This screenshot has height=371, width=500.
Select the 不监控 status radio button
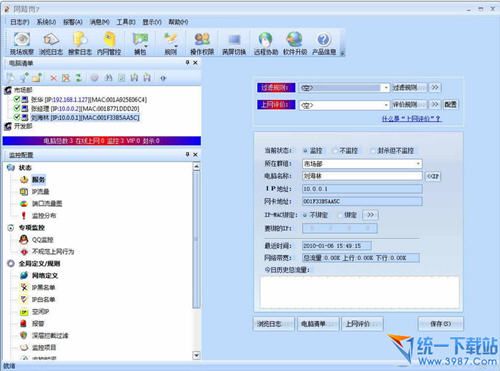click(x=335, y=151)
